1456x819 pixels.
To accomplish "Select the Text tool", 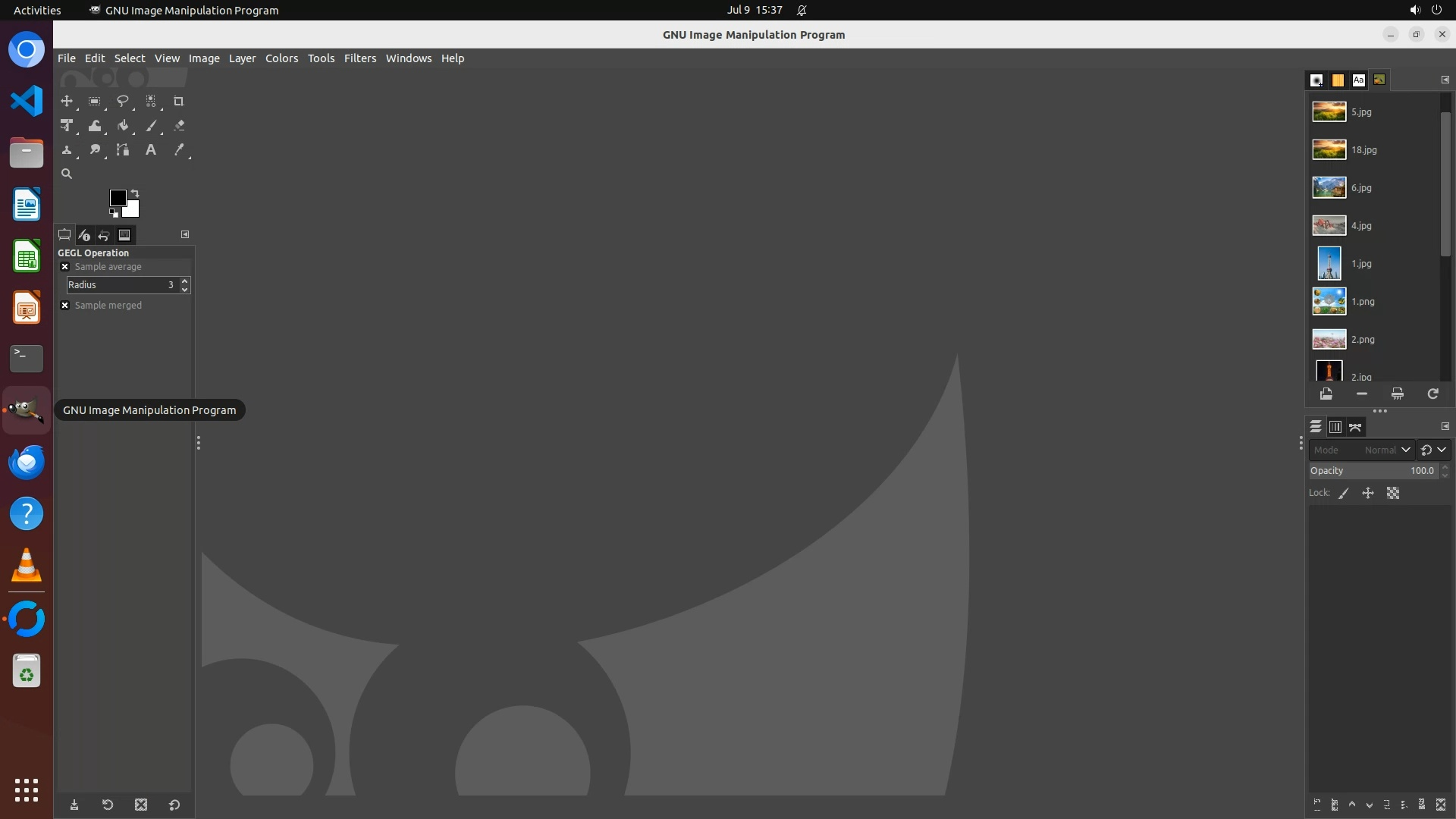I will [x=150, y=150].
